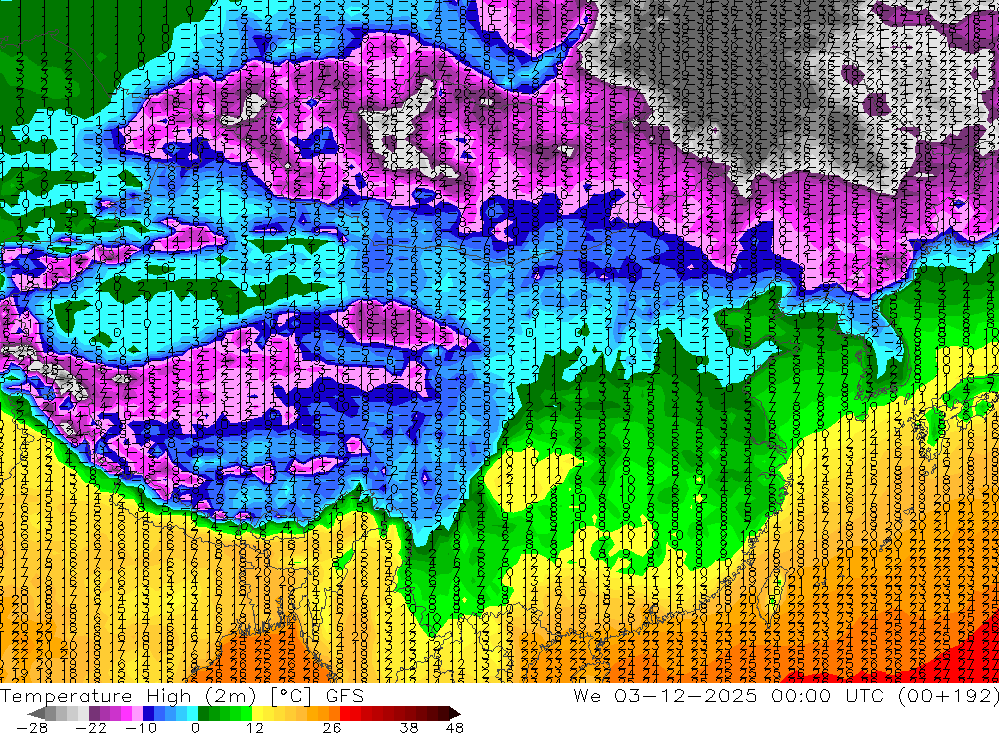Pick the dark blue segment of the temperature color bar

pyautogui.click(x=148, y=714)
